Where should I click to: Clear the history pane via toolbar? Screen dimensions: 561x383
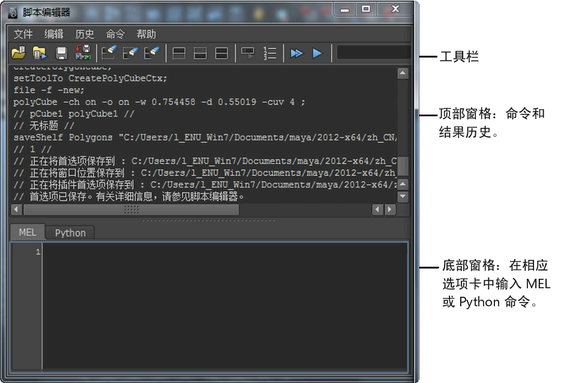pyautogui.click(x=109, y=53)
